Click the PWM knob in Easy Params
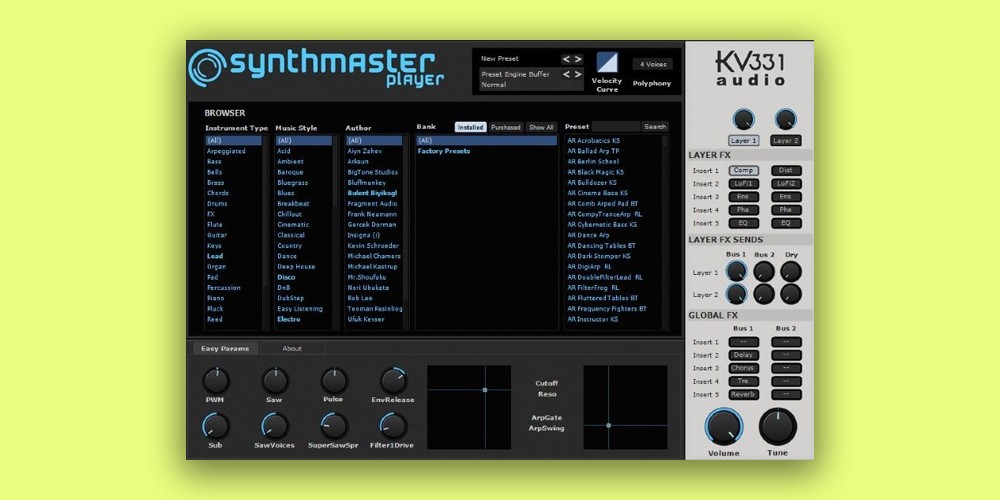This screenshot has width=1000, height=500. [x=216, y=380]
